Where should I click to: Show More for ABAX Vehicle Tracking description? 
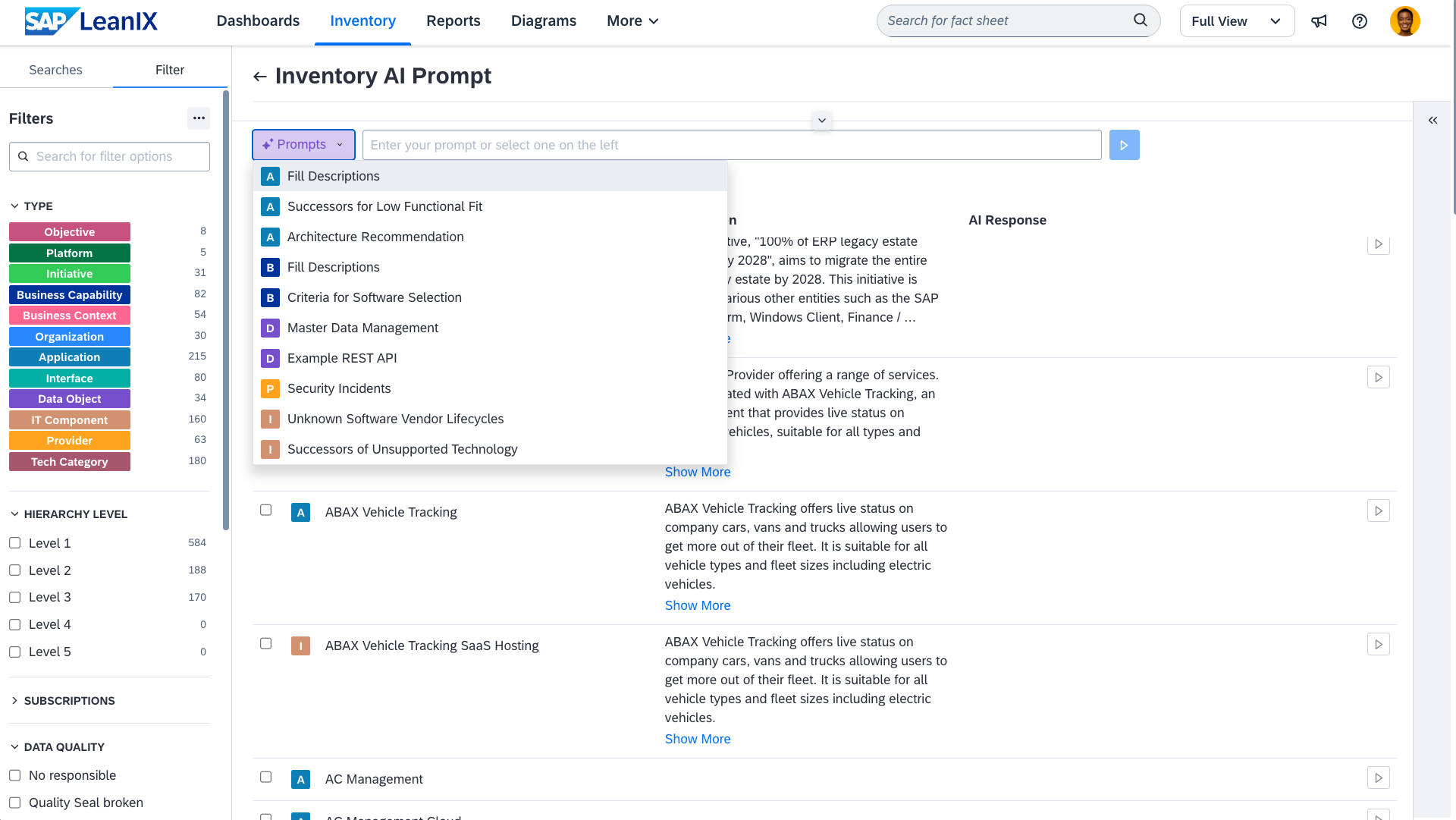coord(698,605)
